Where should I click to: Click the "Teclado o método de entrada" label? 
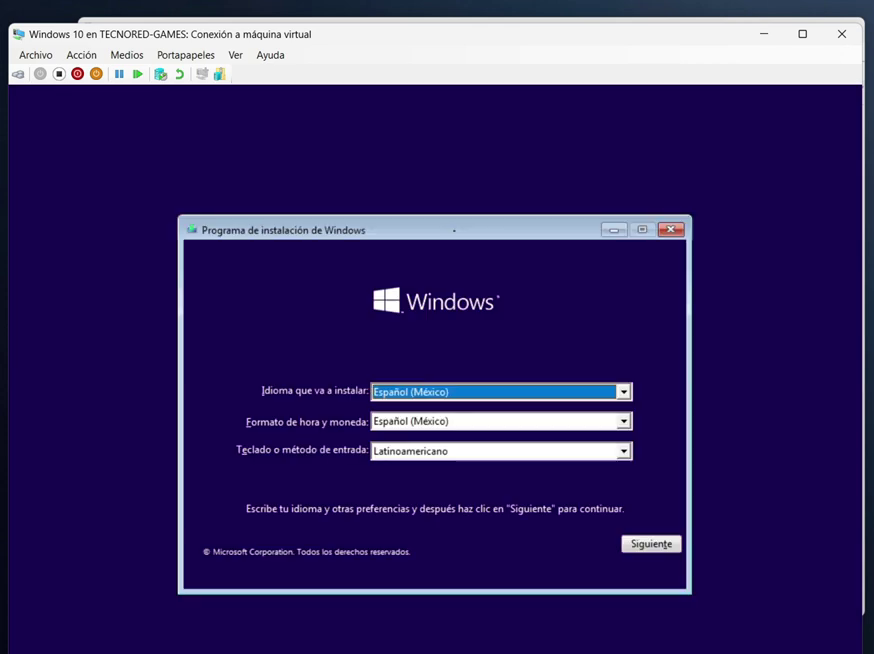tap(302, 449)
